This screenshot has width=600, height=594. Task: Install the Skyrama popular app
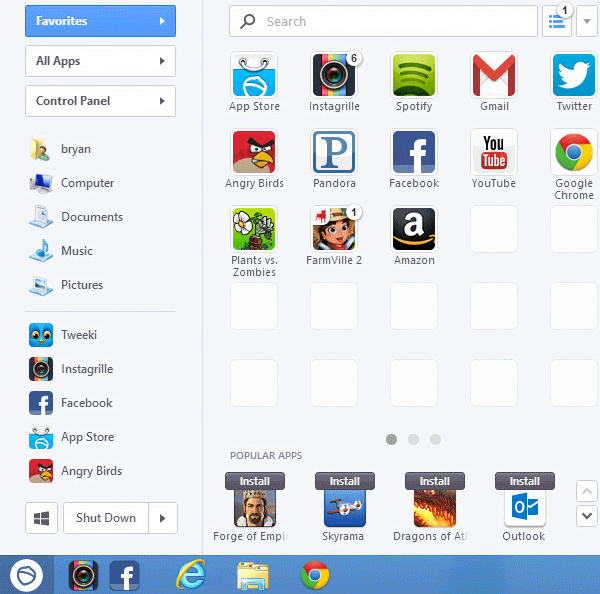pyautogui.click(x=344, y=481)
